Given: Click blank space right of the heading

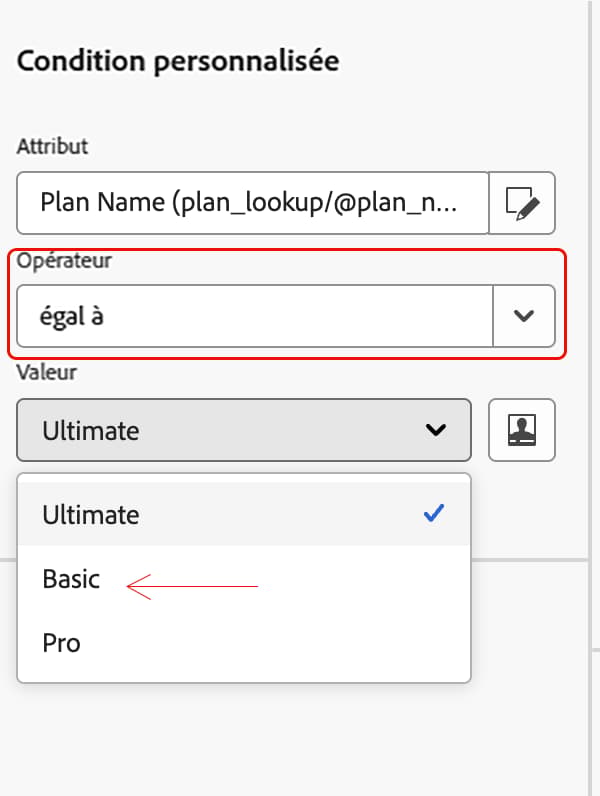Looking at the screenshot, I should click(x=462, y=61).
